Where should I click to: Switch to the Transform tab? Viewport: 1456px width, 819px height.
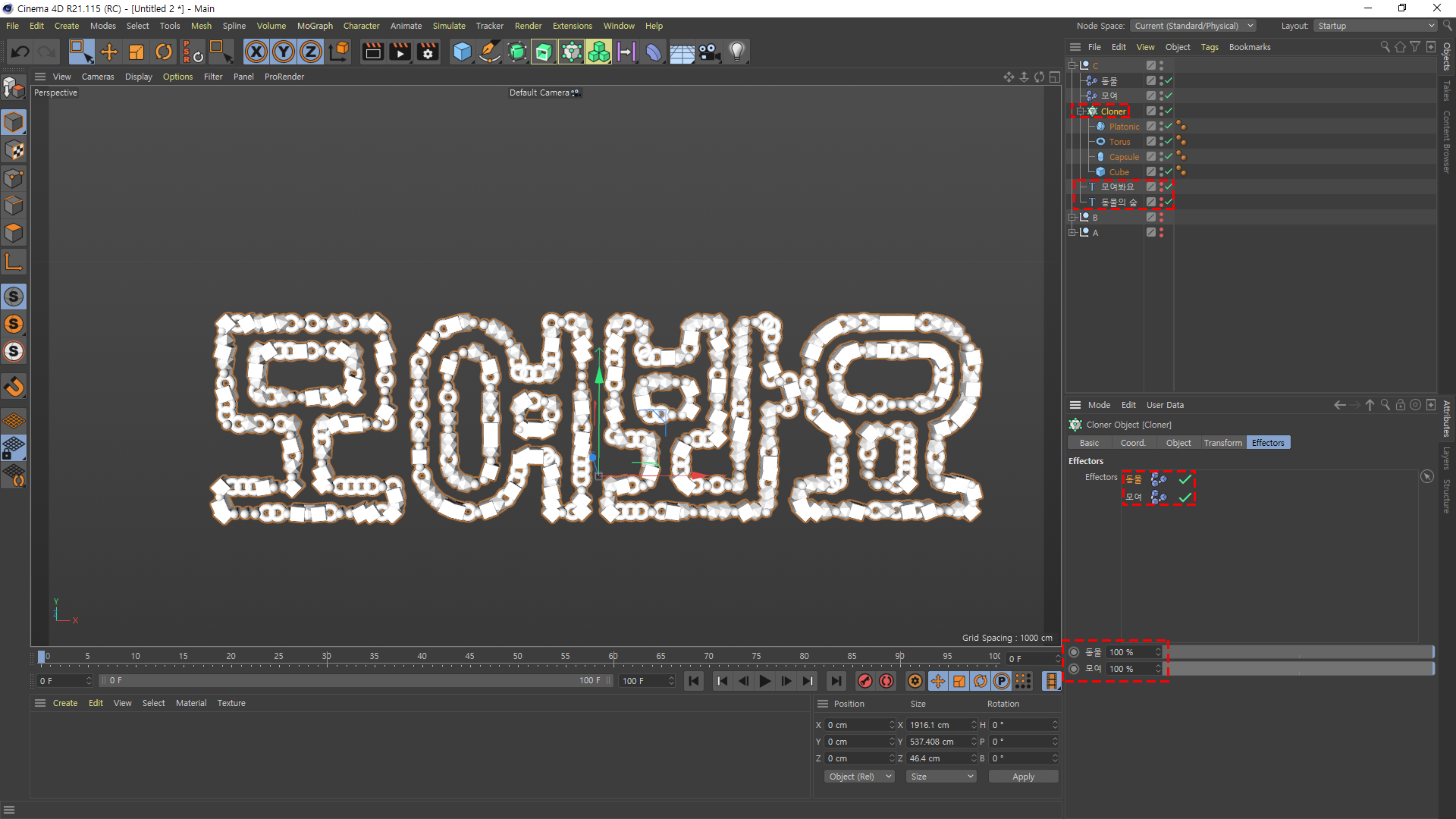point(1222,443)
